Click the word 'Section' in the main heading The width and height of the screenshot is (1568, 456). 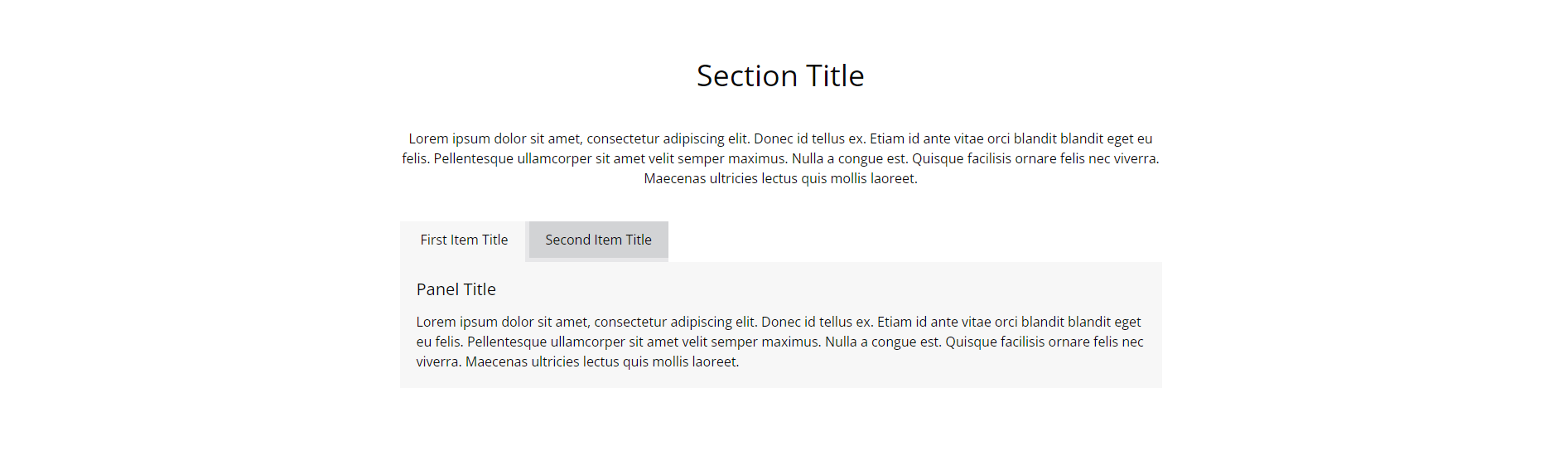tap(747, 76)
